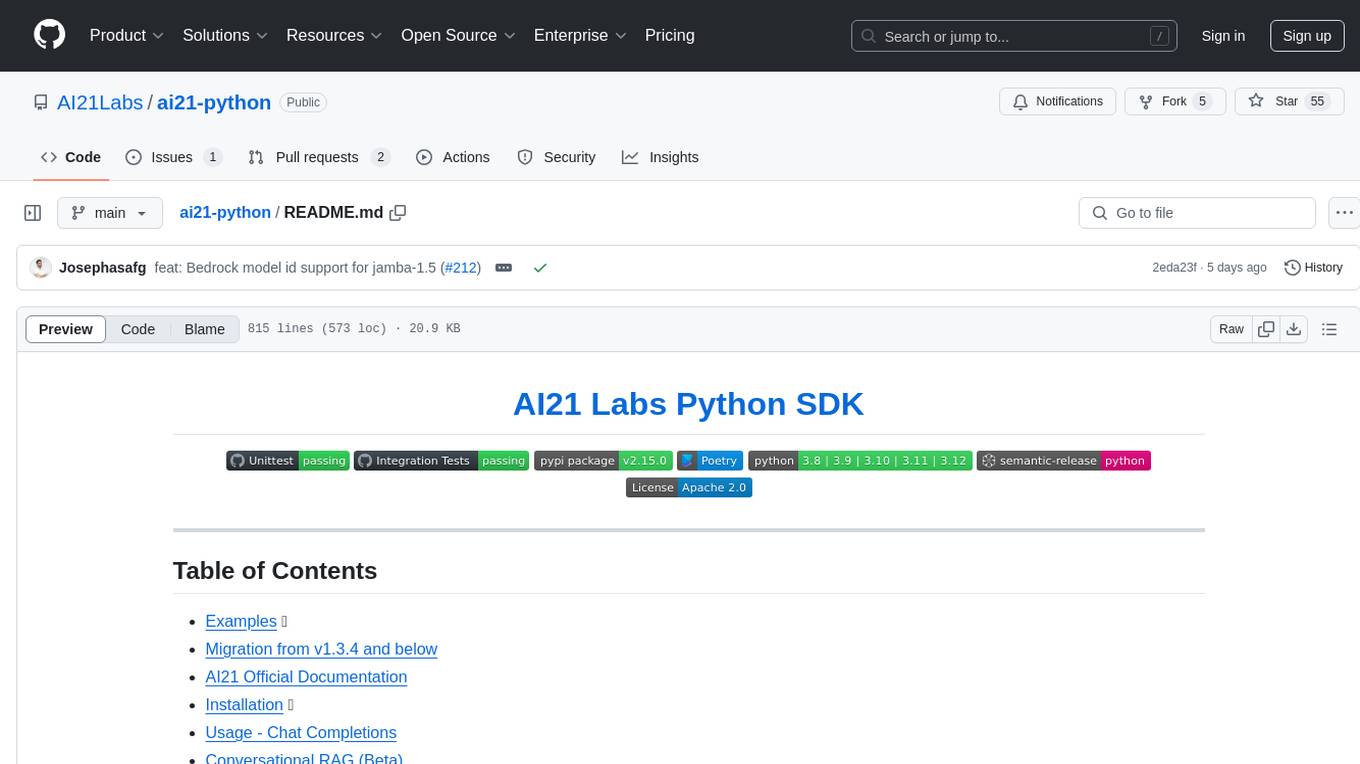Download the raw file
1360x764 pixels.
coord(1293,329)
